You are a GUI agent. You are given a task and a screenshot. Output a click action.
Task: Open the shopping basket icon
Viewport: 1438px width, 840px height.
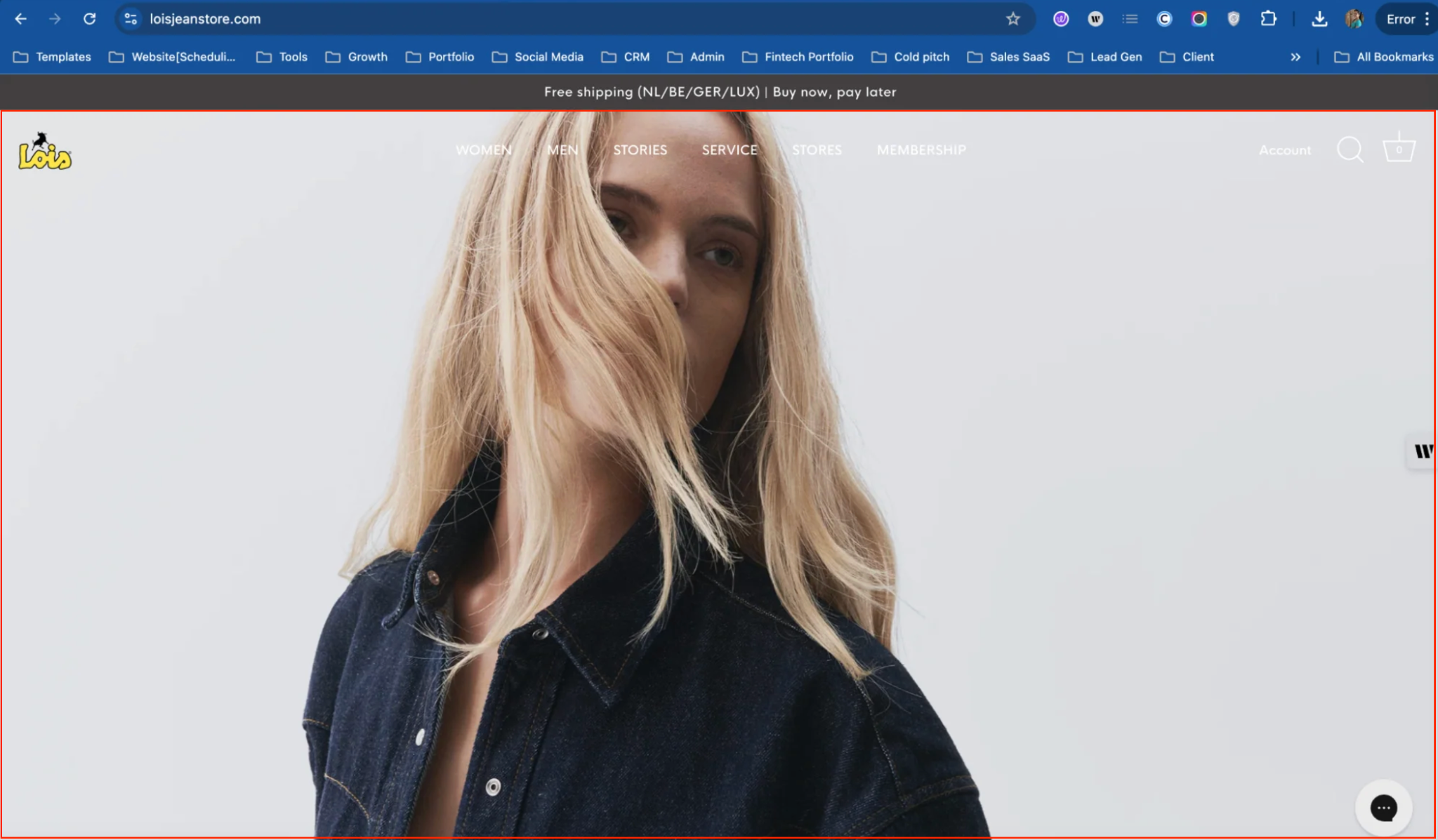tap(1398, 148)
